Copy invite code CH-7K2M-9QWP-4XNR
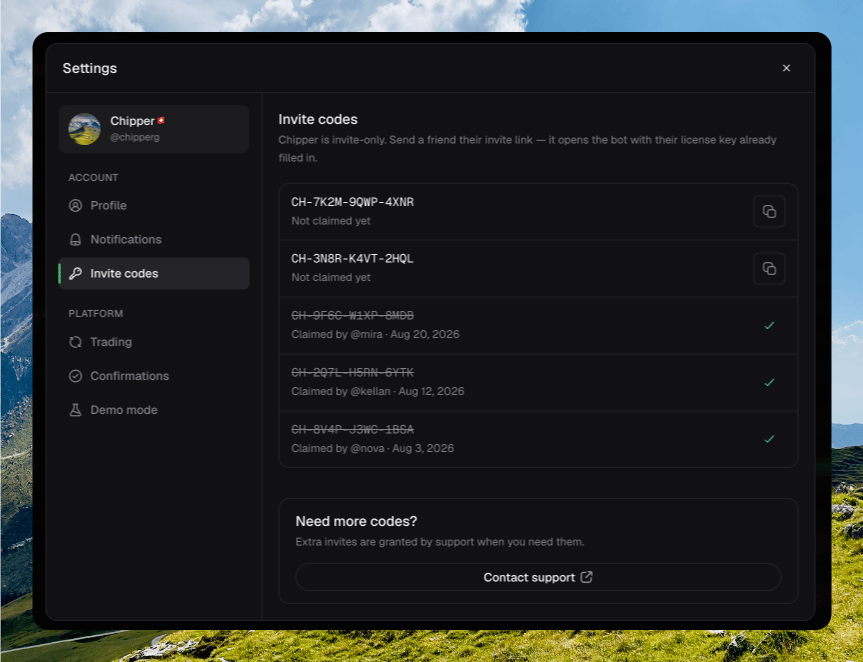The height and width of the screenshot is (662, 863). [769, 211]
